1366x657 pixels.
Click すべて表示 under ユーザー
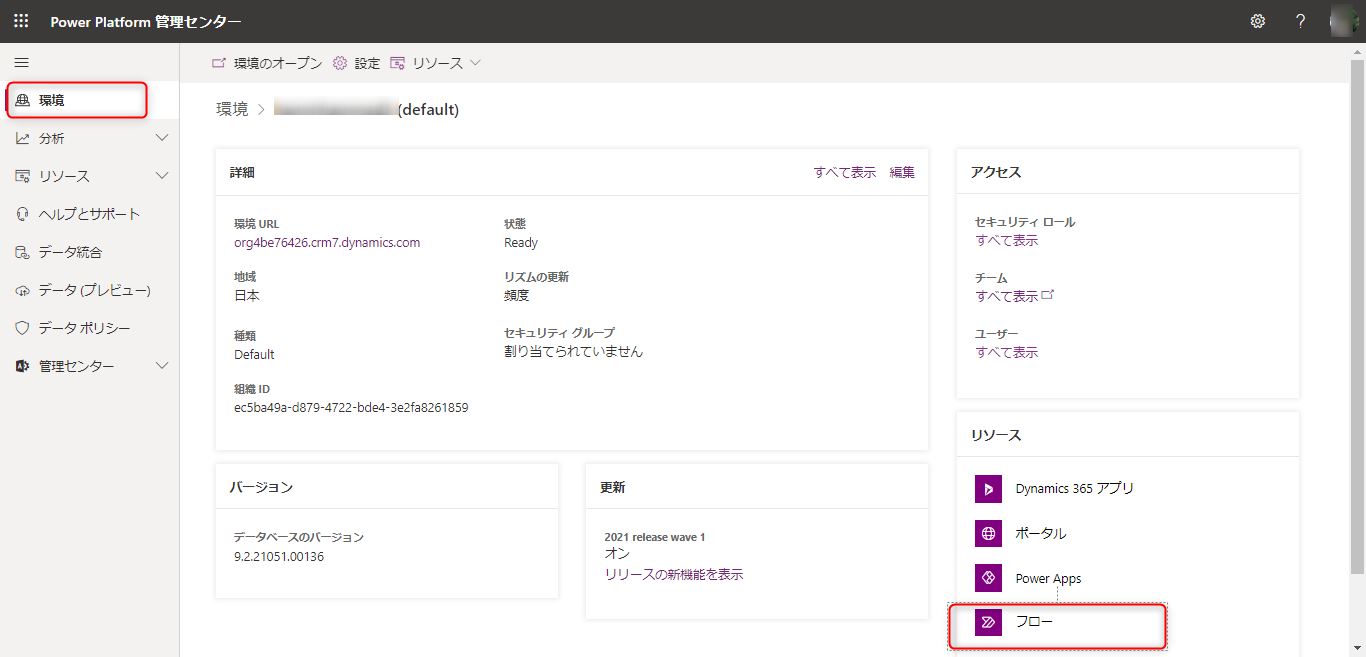point(1006,352)
